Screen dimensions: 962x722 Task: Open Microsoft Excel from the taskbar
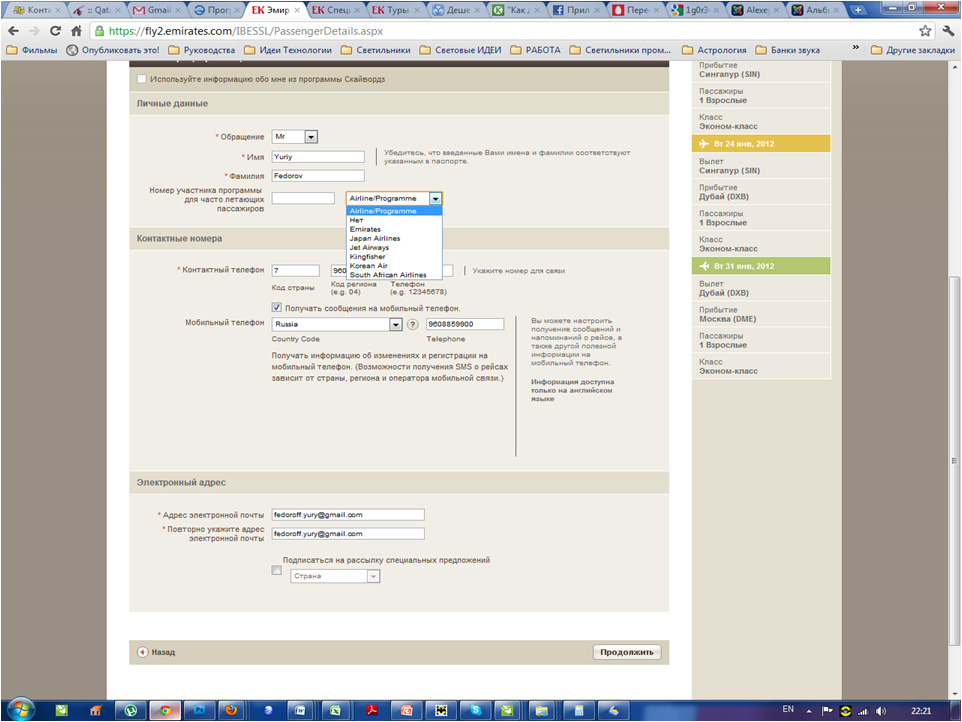tap(335, 710)
